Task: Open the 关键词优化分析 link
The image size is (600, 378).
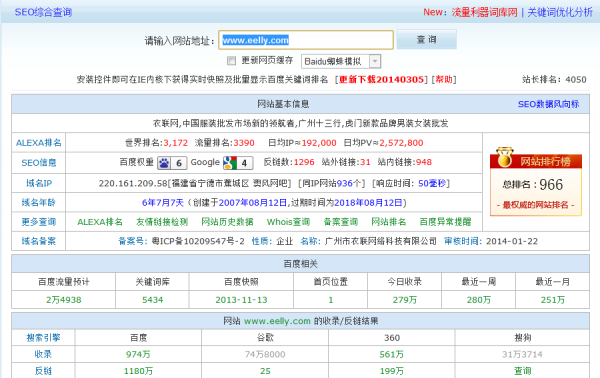Action: [x=560, y=12]
